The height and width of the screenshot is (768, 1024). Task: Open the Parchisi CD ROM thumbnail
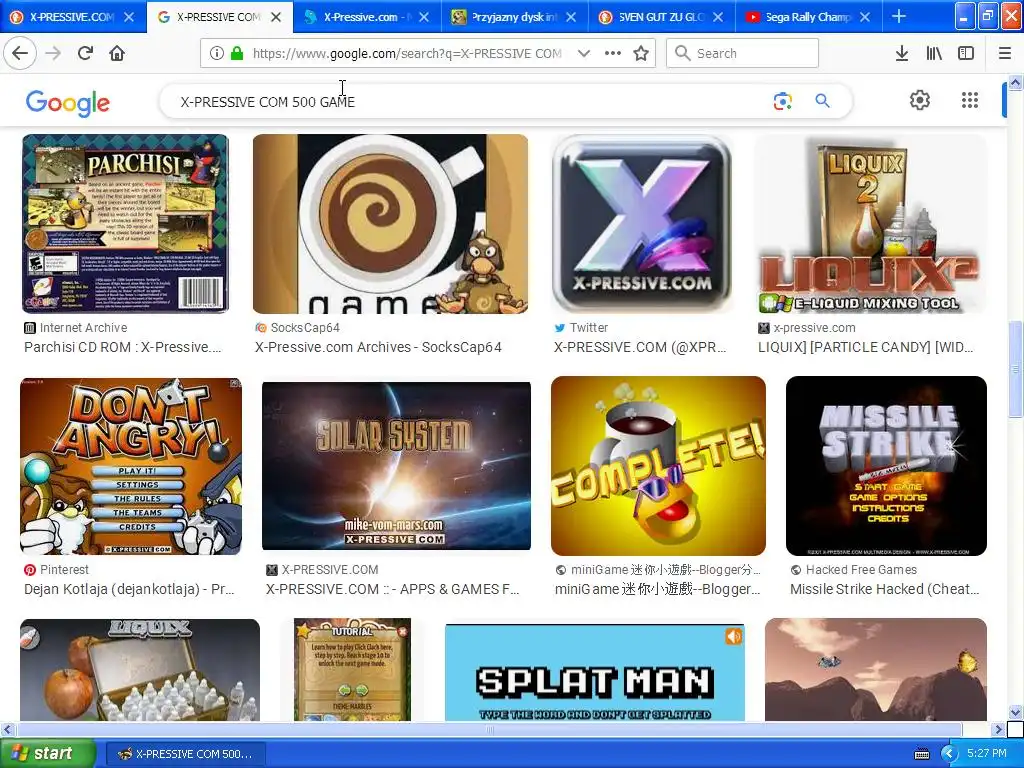(125, 224)
